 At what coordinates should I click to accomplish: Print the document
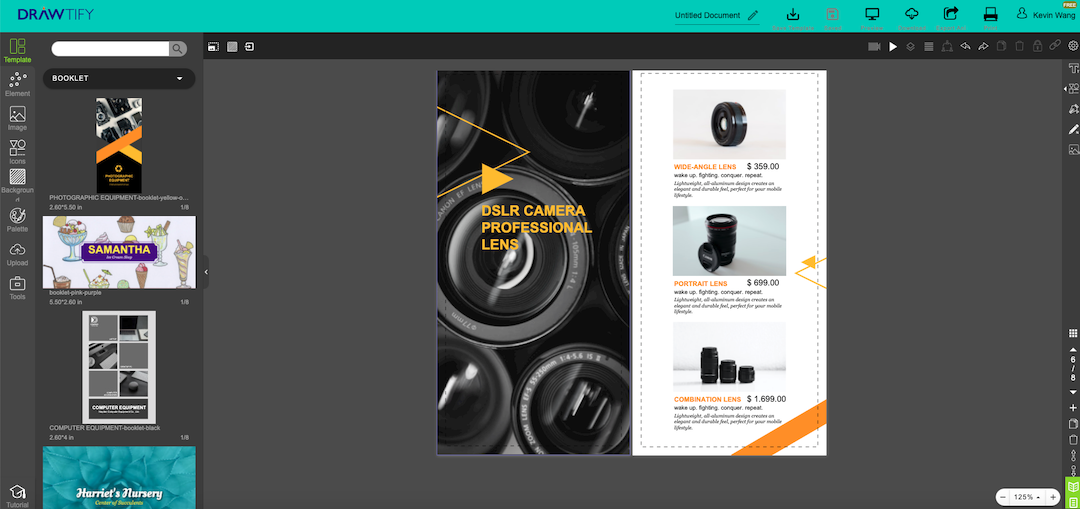pos(990,15)
